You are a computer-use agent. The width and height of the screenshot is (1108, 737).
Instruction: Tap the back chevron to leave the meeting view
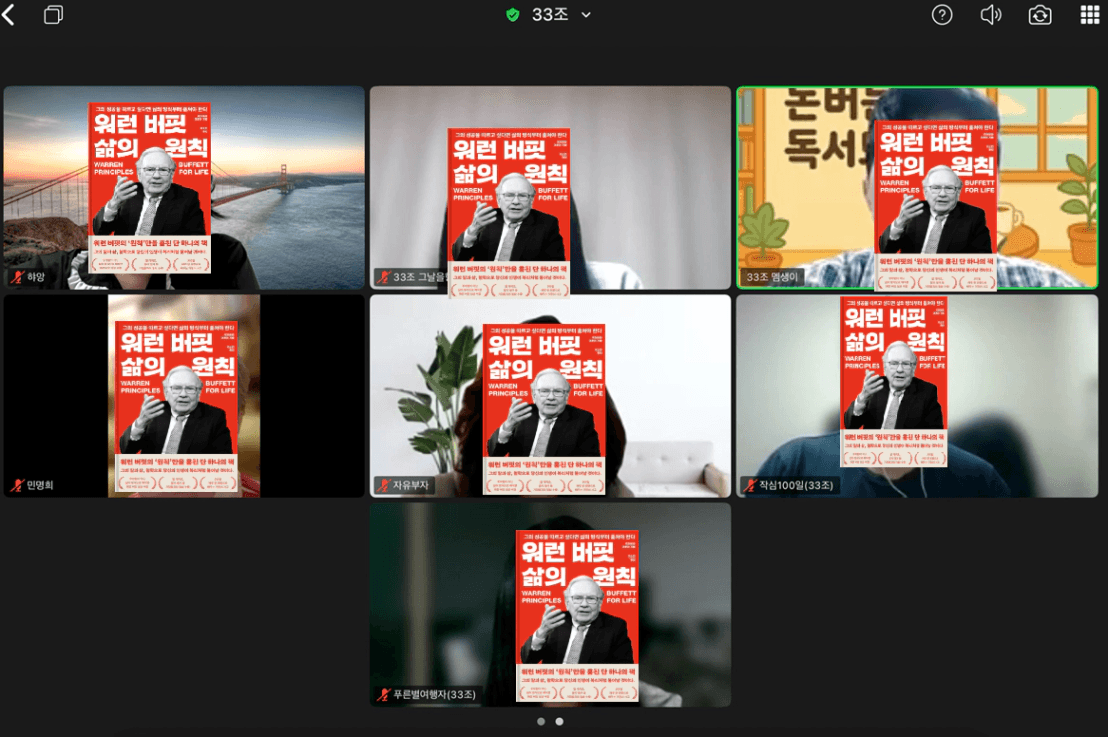click(x=9, y=15)
